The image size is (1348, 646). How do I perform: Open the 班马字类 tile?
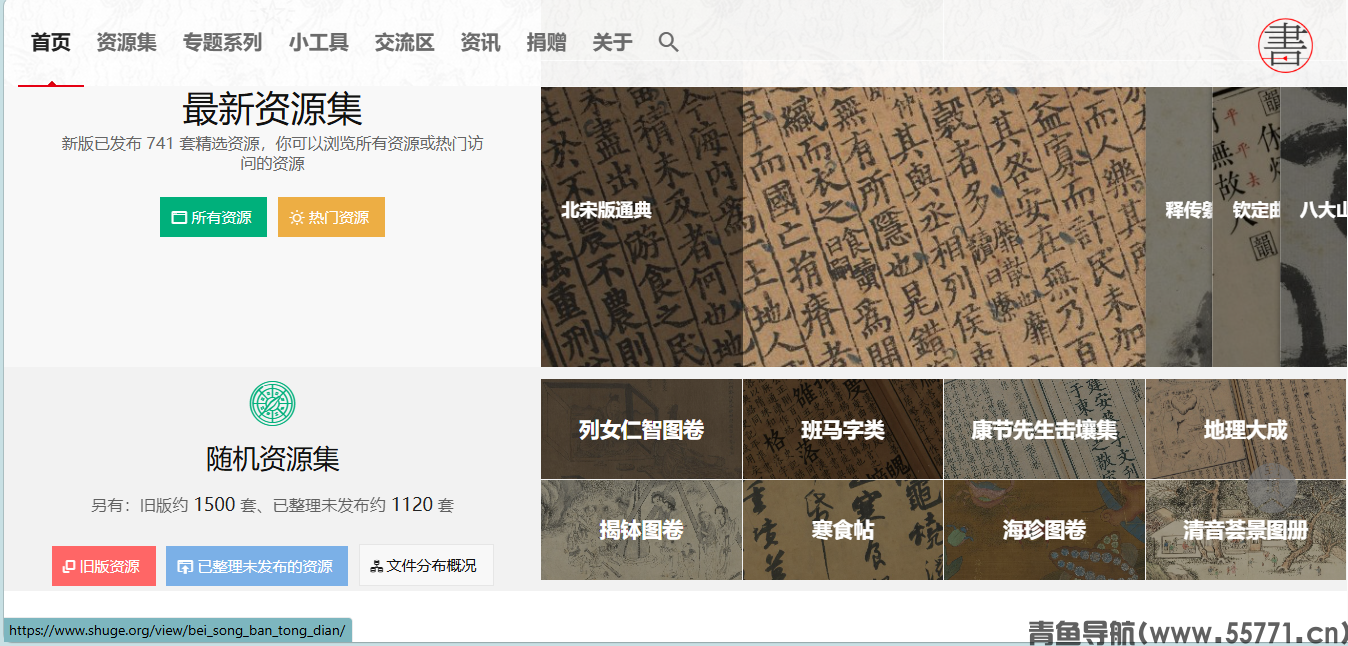point(843,429)
